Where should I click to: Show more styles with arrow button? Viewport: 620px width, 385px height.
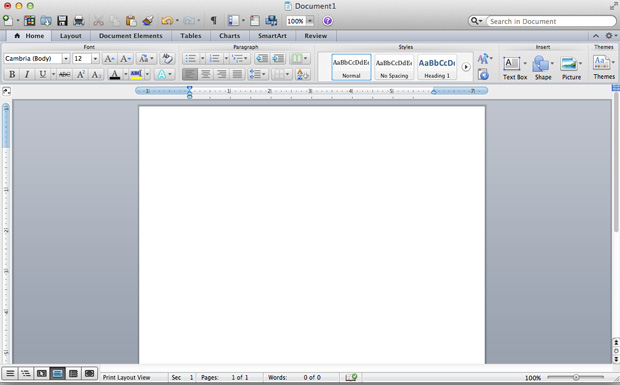point(466,67)
